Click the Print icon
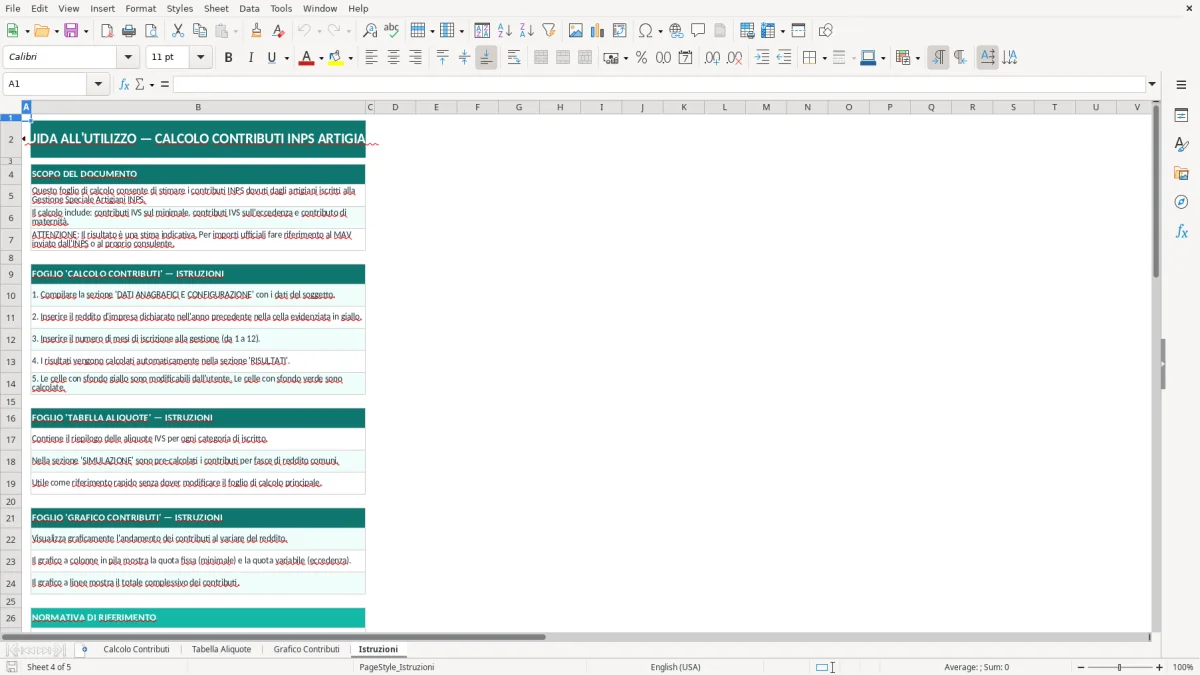Image resolution: width=1200 pixels, height=675 pixels. [x=129, y=31]
